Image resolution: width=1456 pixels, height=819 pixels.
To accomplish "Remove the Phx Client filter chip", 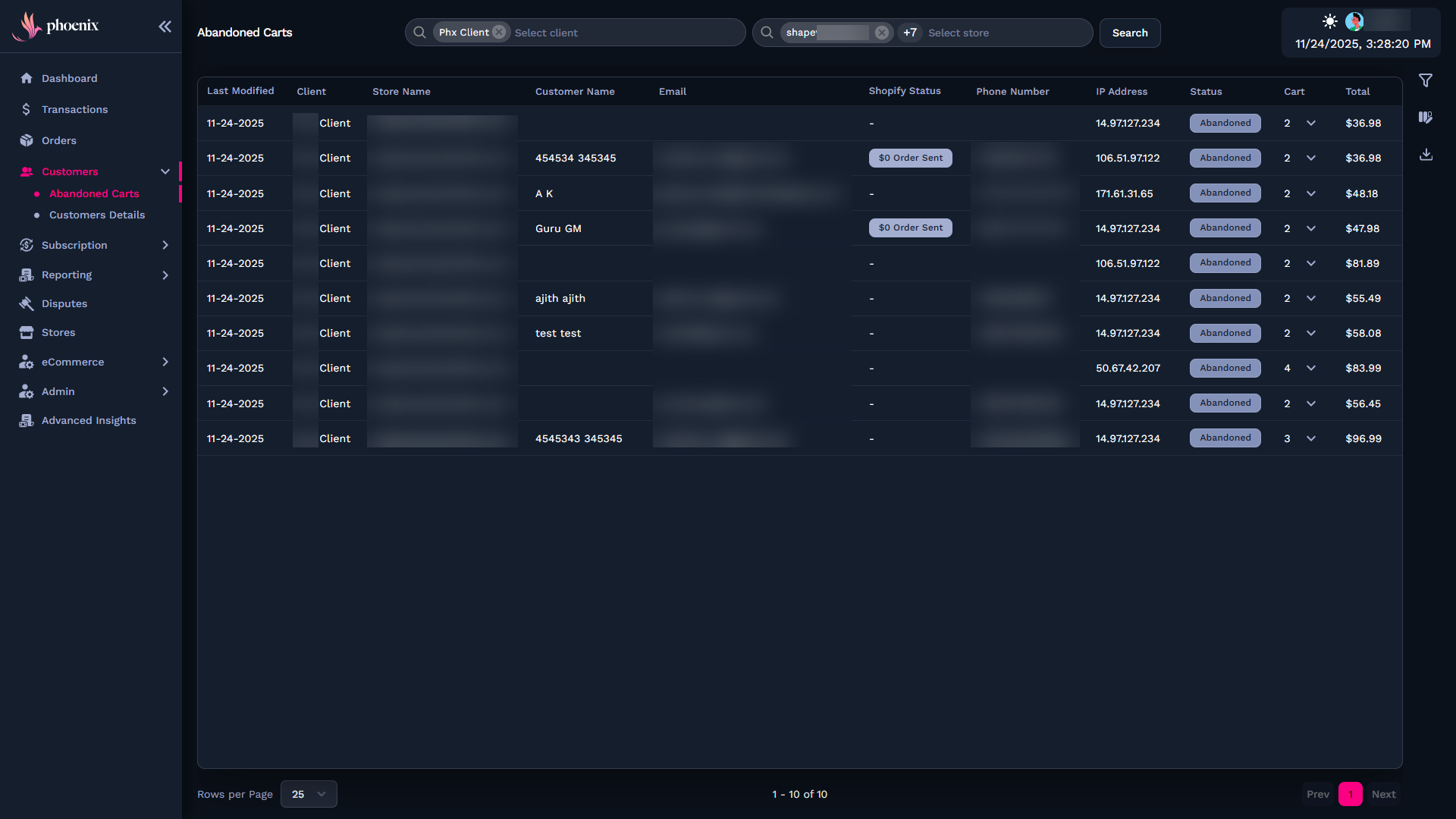I will tap(499, 33).
